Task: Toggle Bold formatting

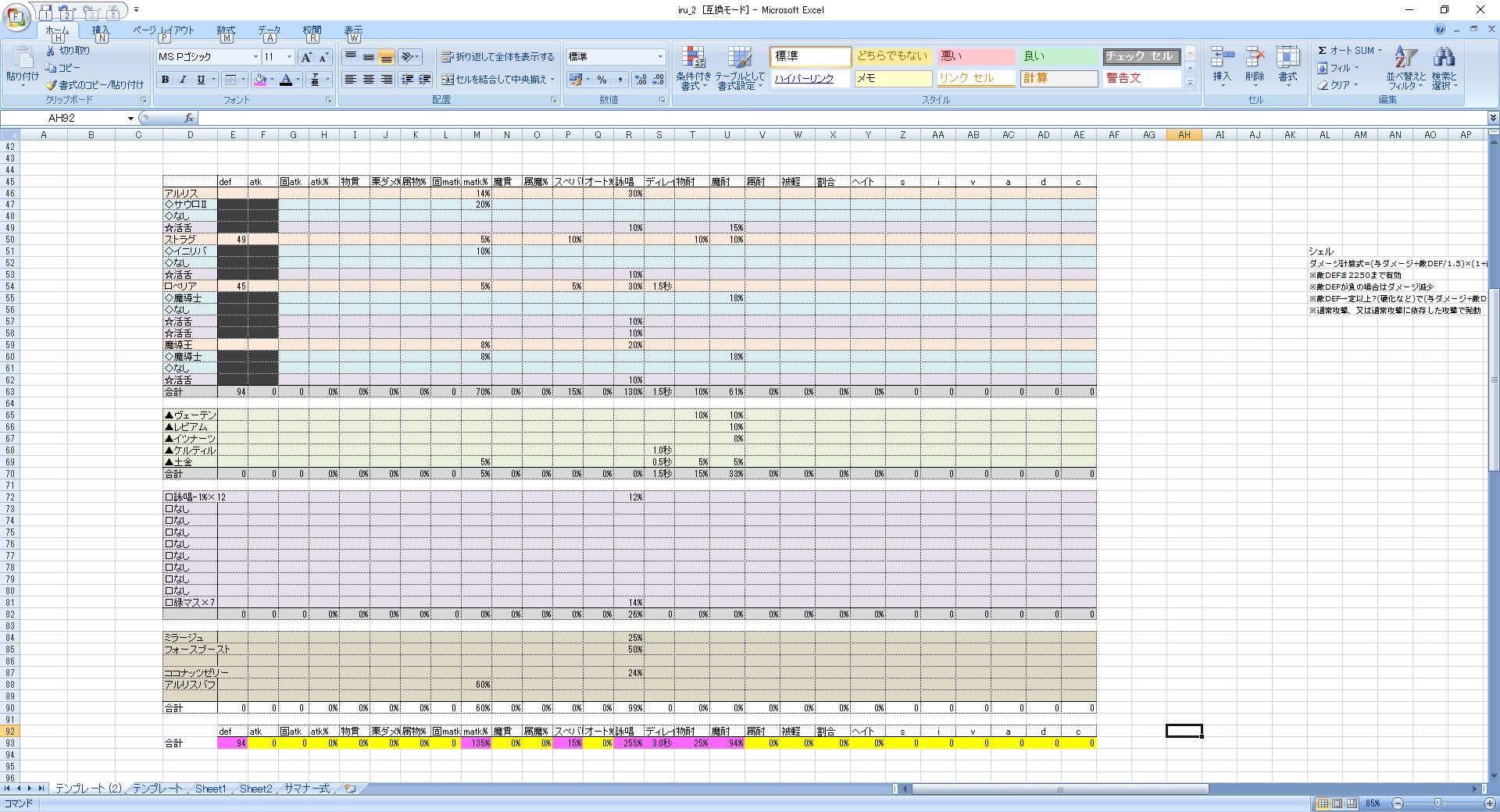Action: point(165,80)
